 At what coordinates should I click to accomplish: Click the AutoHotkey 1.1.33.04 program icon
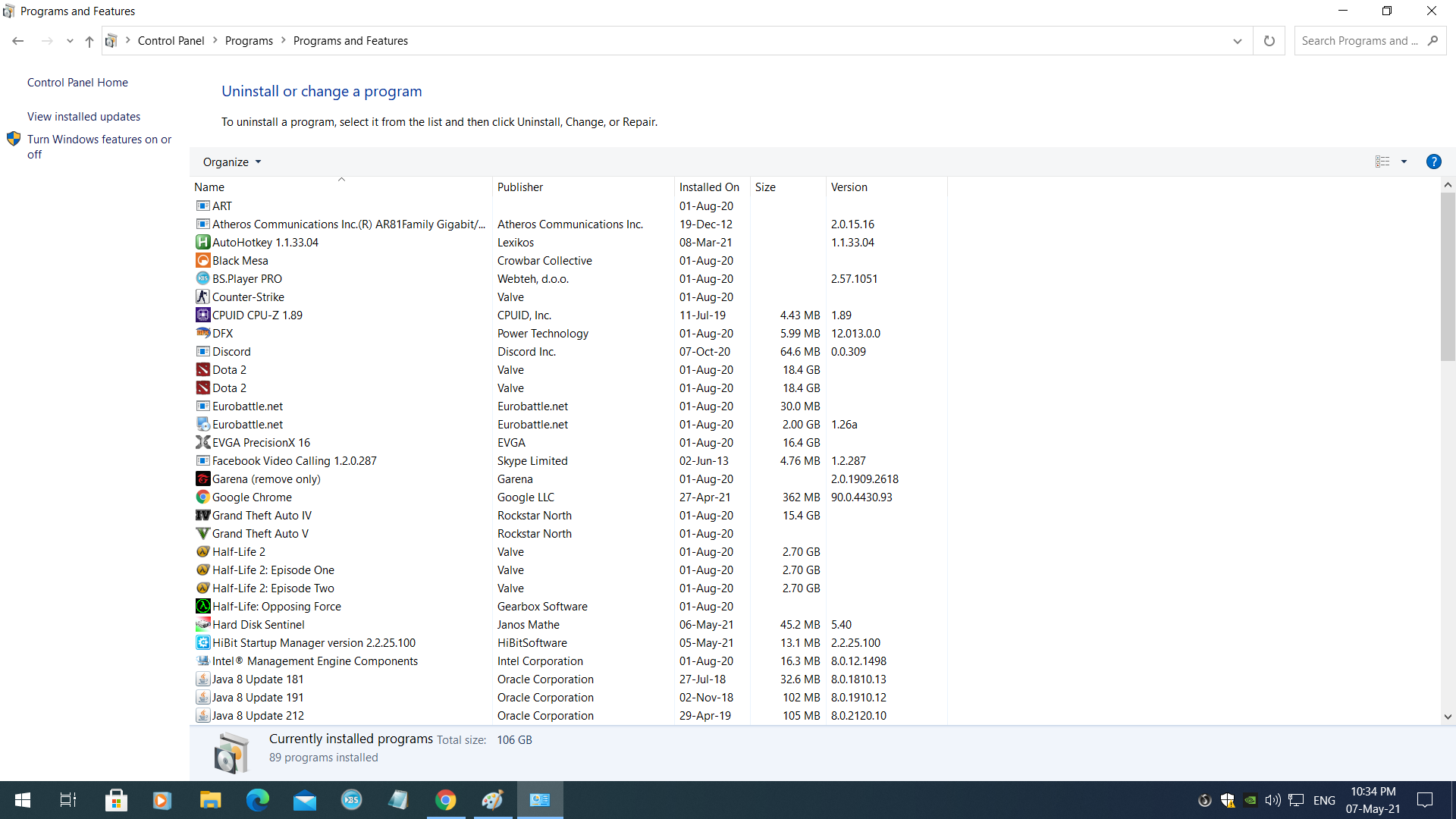tap(202, 243)
